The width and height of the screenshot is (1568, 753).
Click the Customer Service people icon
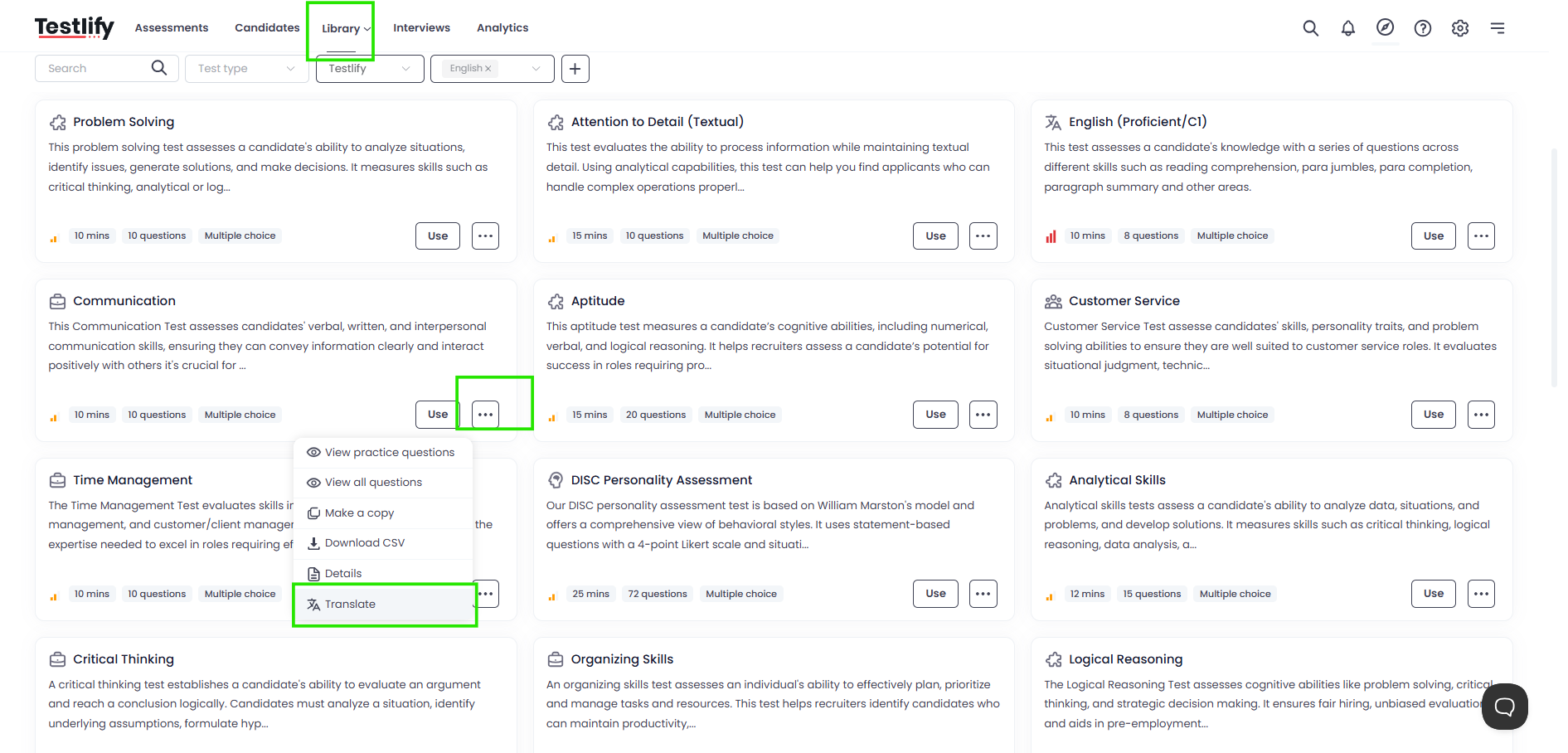coord(1053,301)
